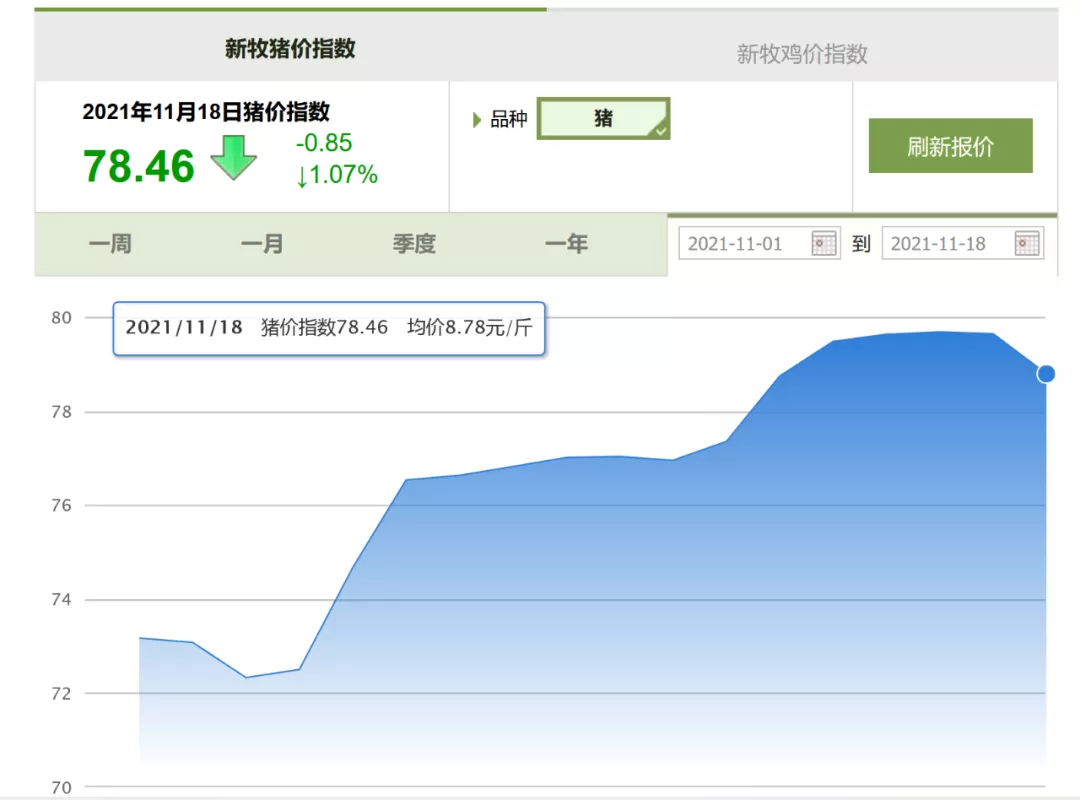
Task: Select the 季度 time range
Action: [415, 244]
